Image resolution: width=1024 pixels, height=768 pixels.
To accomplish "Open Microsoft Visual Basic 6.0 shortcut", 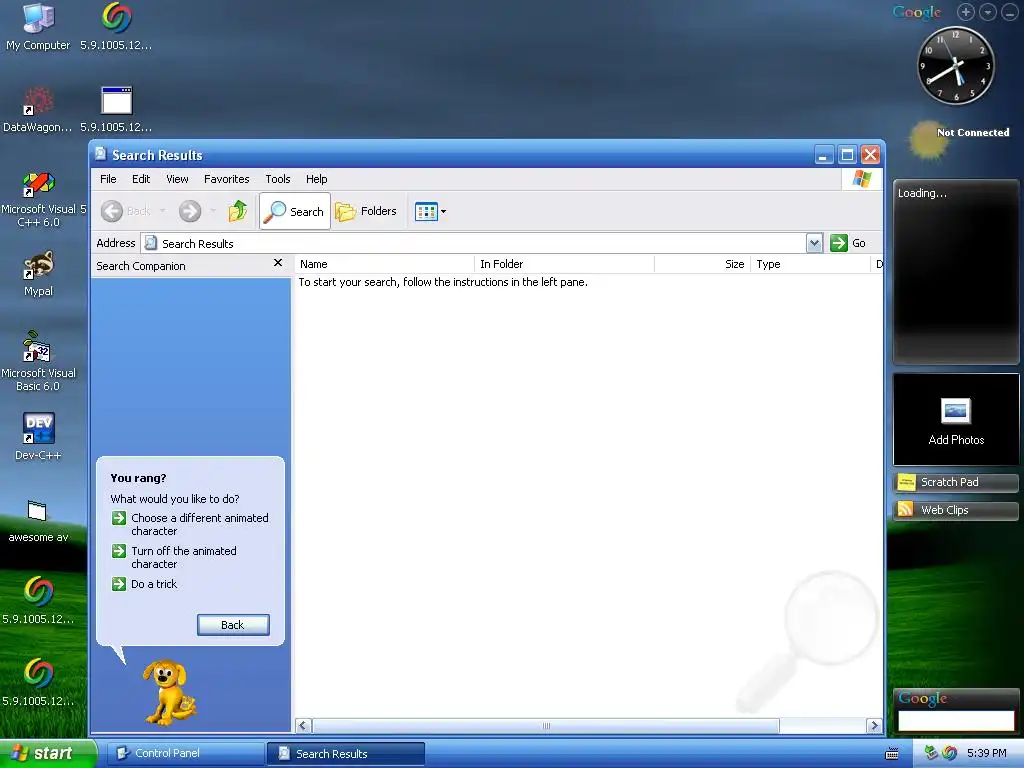I will [x=38, y=361].
